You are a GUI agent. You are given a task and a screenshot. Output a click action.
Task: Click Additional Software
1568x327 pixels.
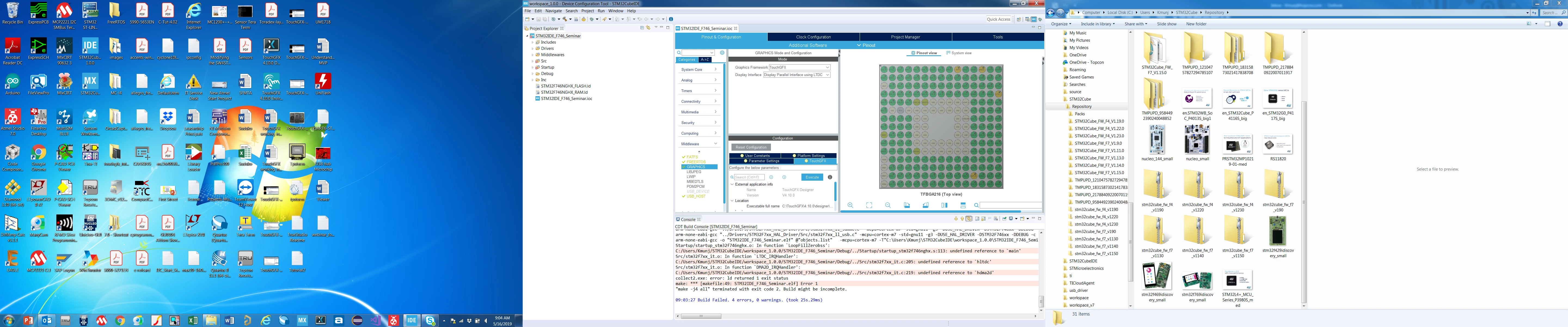[807, 45]
